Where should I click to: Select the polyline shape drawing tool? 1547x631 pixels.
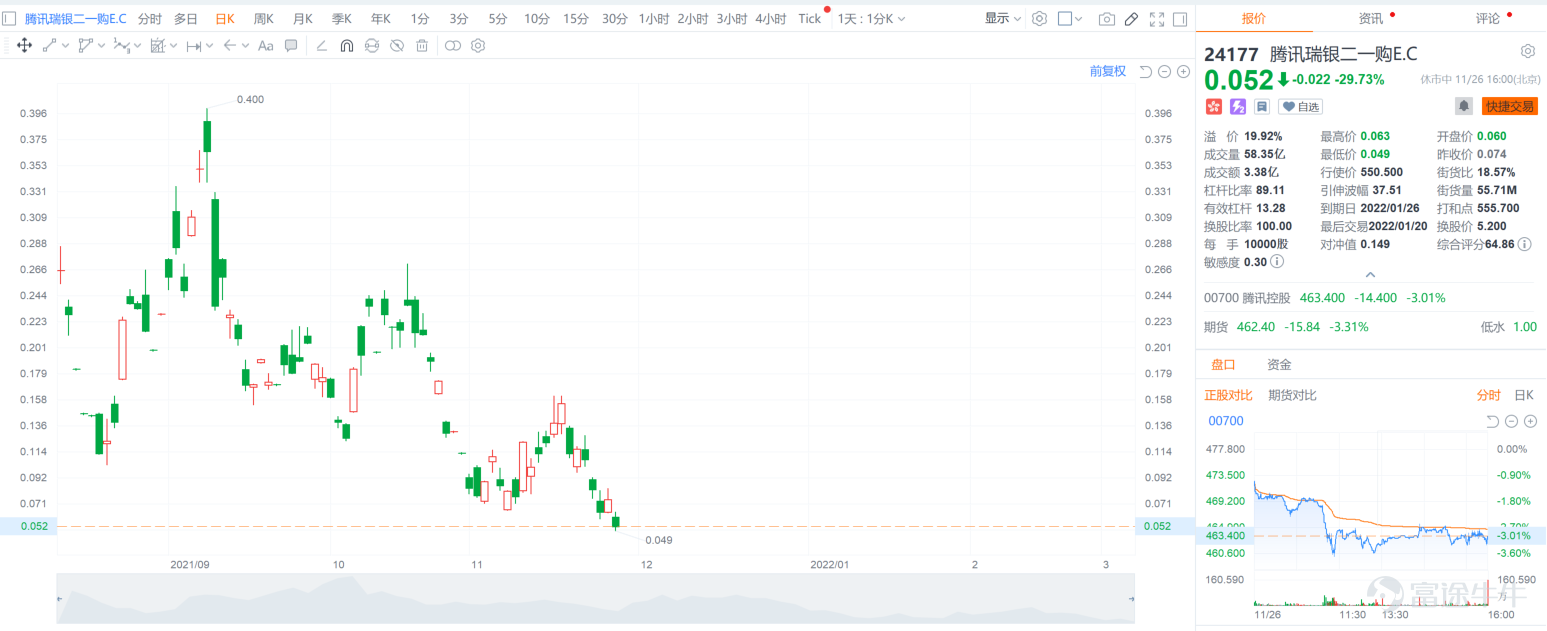click(x=85, y=45)
